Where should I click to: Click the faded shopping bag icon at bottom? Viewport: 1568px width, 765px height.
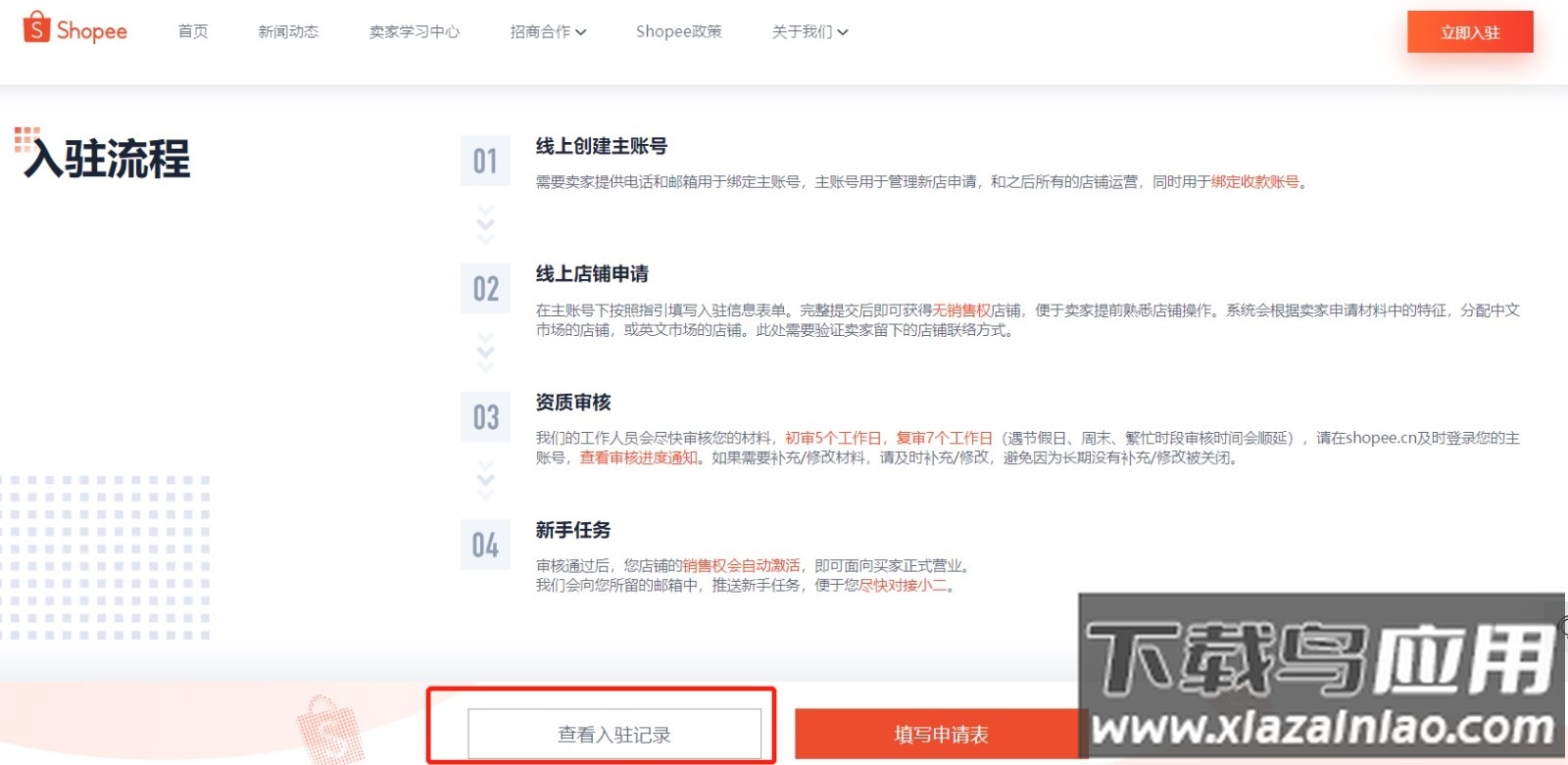click(x=331, y=732)
